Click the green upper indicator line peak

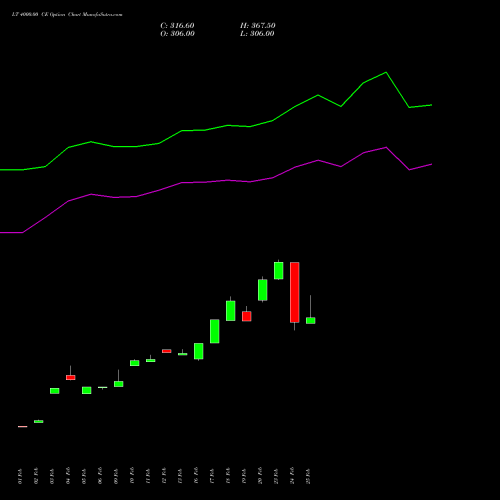point(386,72)
